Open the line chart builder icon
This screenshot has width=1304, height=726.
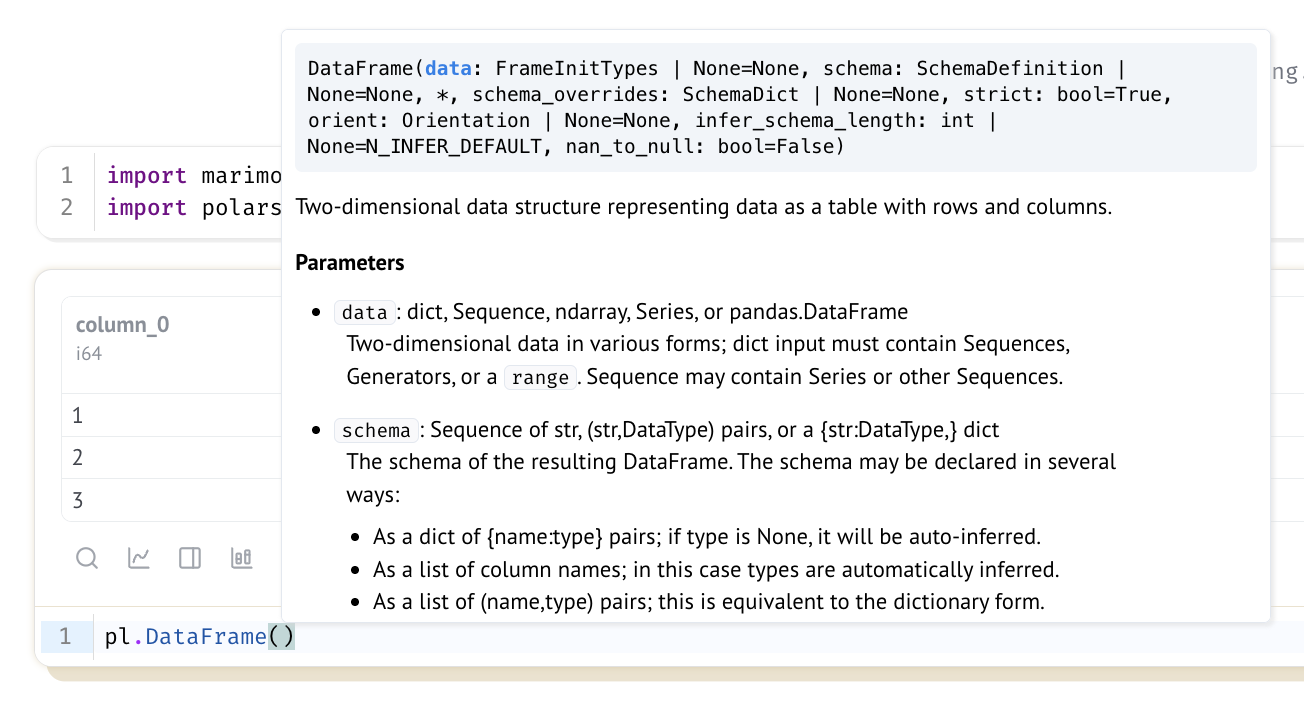[139, 558]
